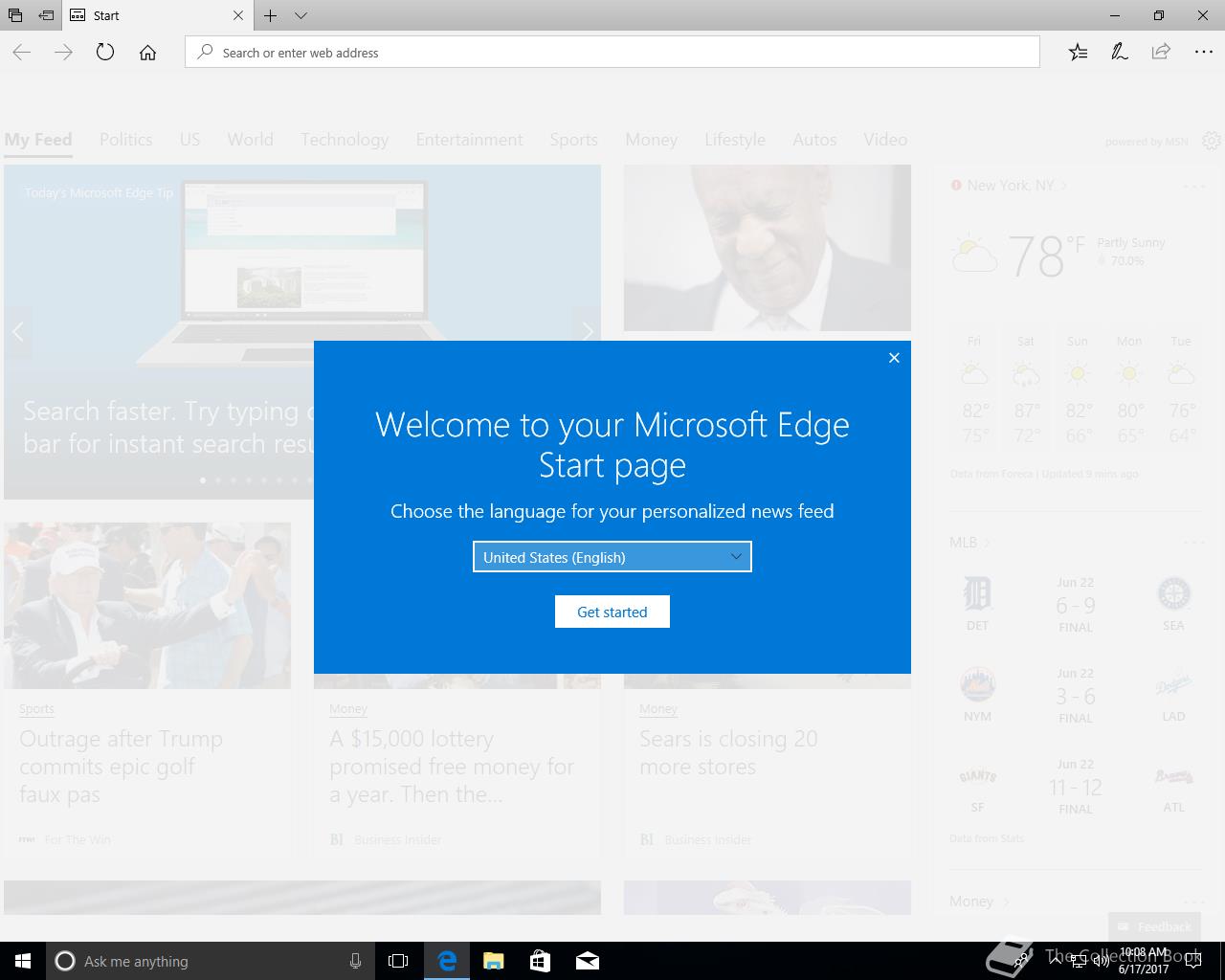Image resolution: width=1225 pixels, height=980 pixels.
Task: Select the first carousel dot indicator
Action: click(202, 480)
